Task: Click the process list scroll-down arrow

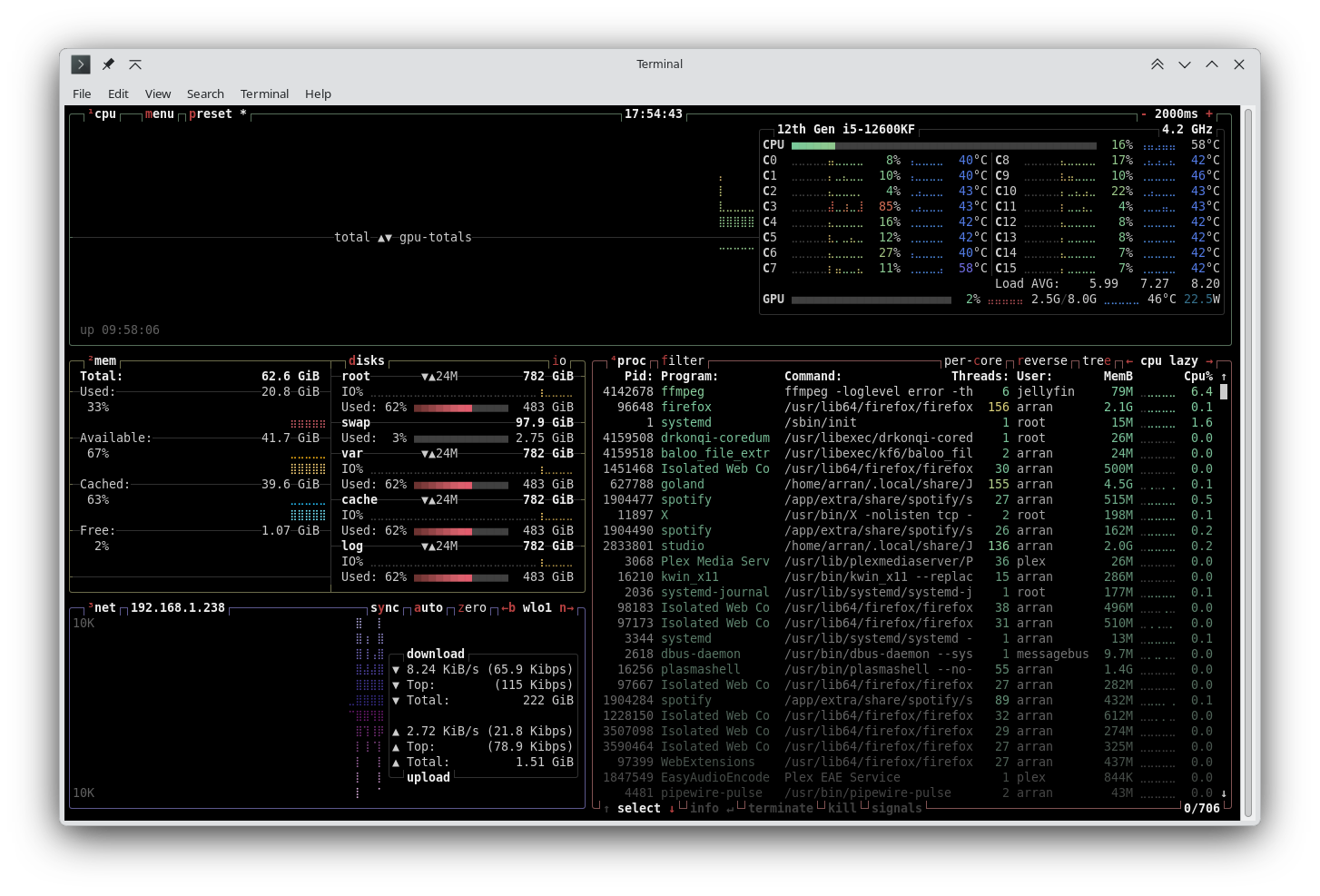Action: [x=1224, y=793]
